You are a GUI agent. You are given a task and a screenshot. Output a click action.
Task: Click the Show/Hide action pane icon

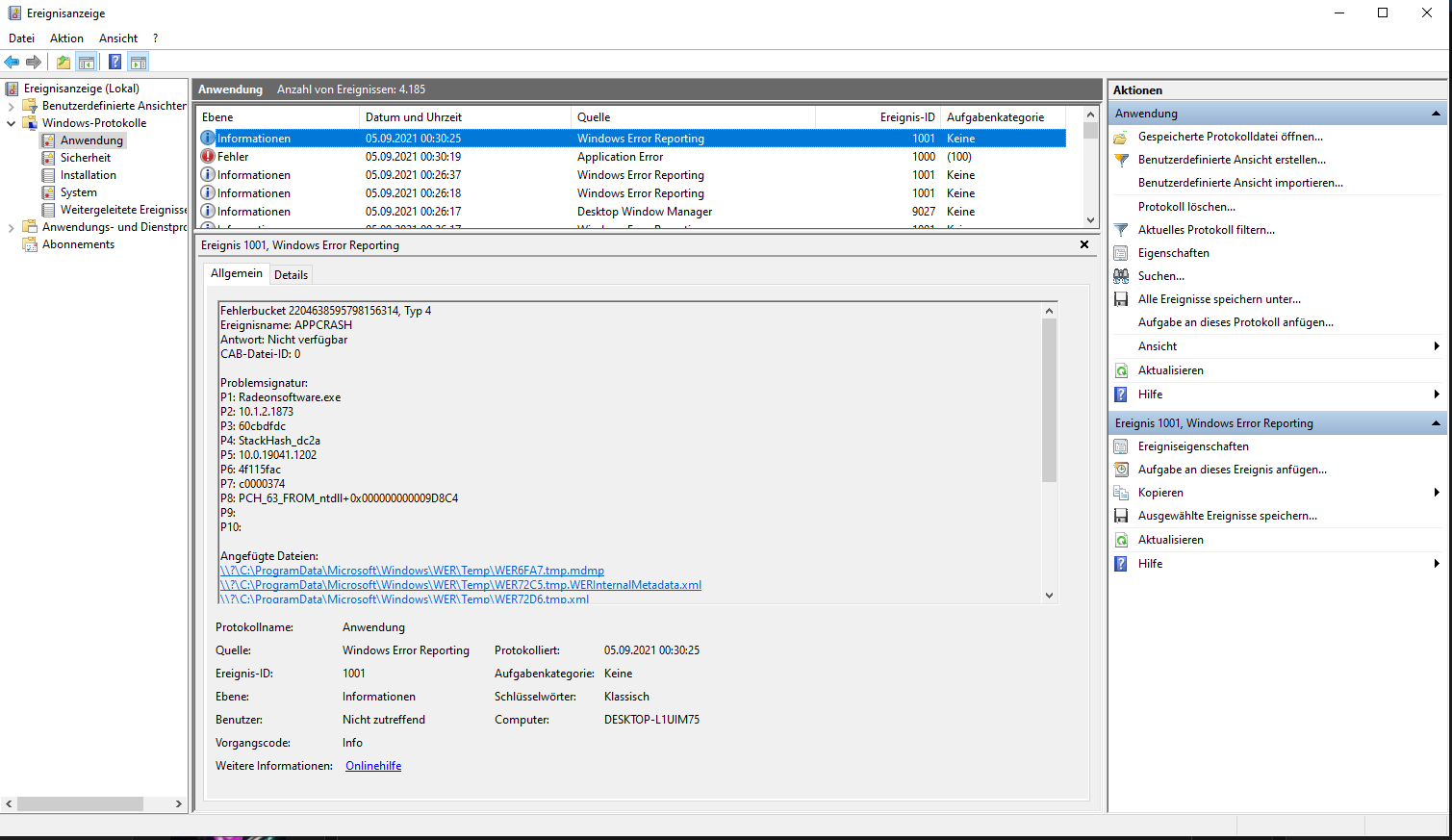coord(139,62)
